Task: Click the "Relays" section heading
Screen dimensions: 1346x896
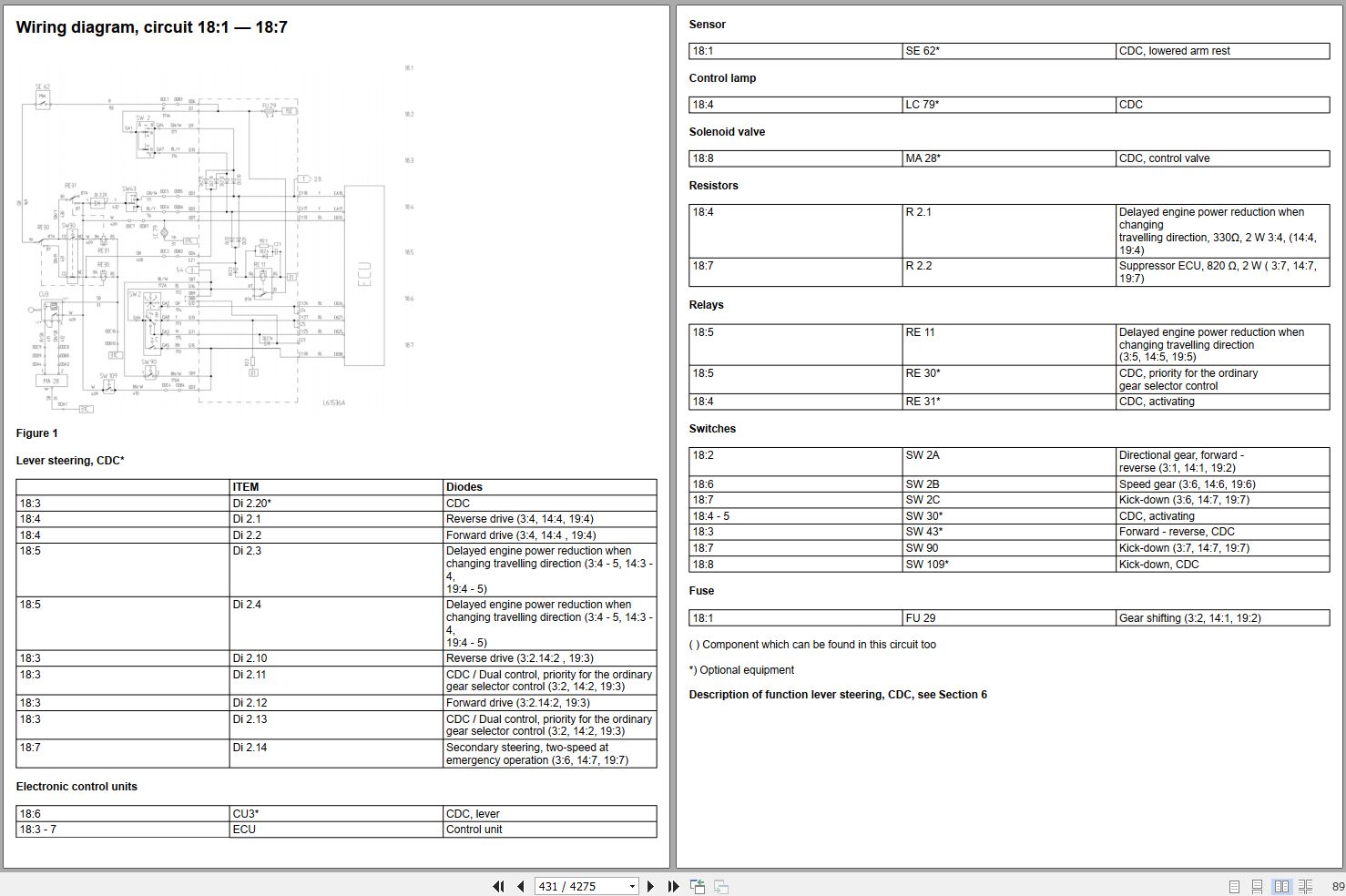Action: click(707, 305)
